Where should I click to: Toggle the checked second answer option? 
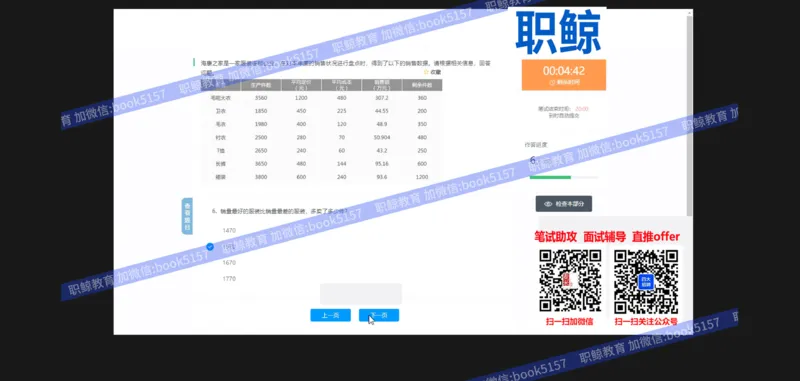point(210,247)
